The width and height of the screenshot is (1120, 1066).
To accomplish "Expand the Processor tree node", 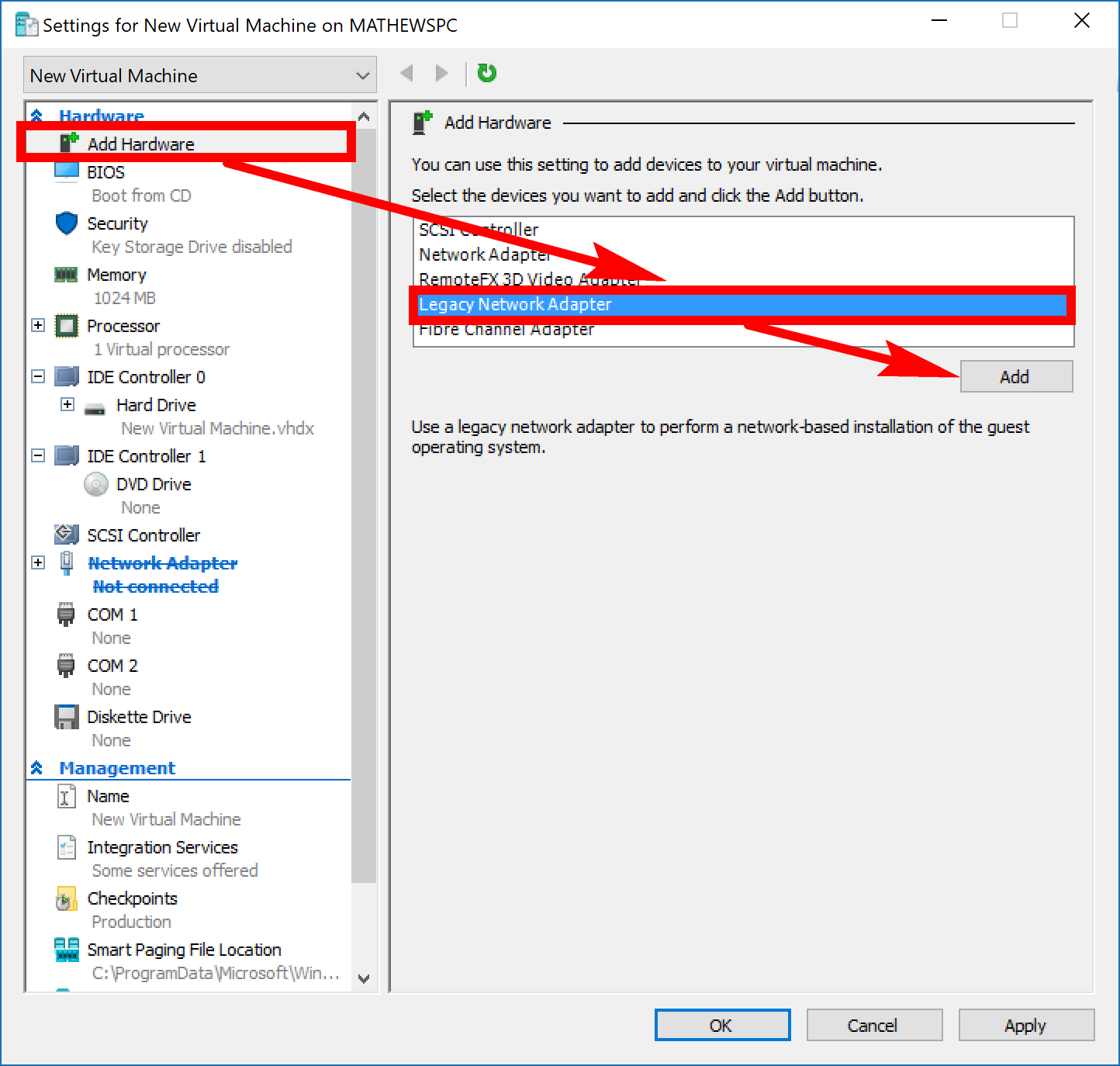I will (37, 325).
